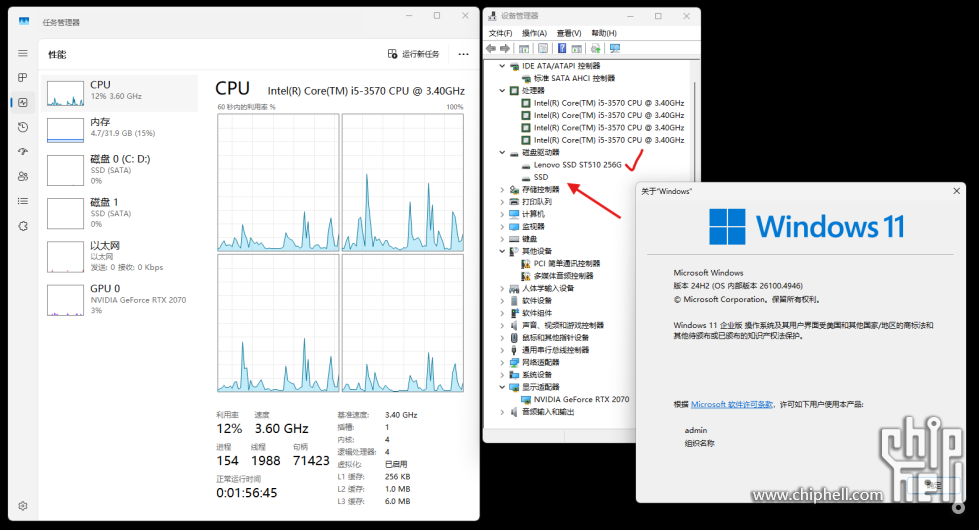Open 查看(V) menu in Device Manager

click(569, 33)
